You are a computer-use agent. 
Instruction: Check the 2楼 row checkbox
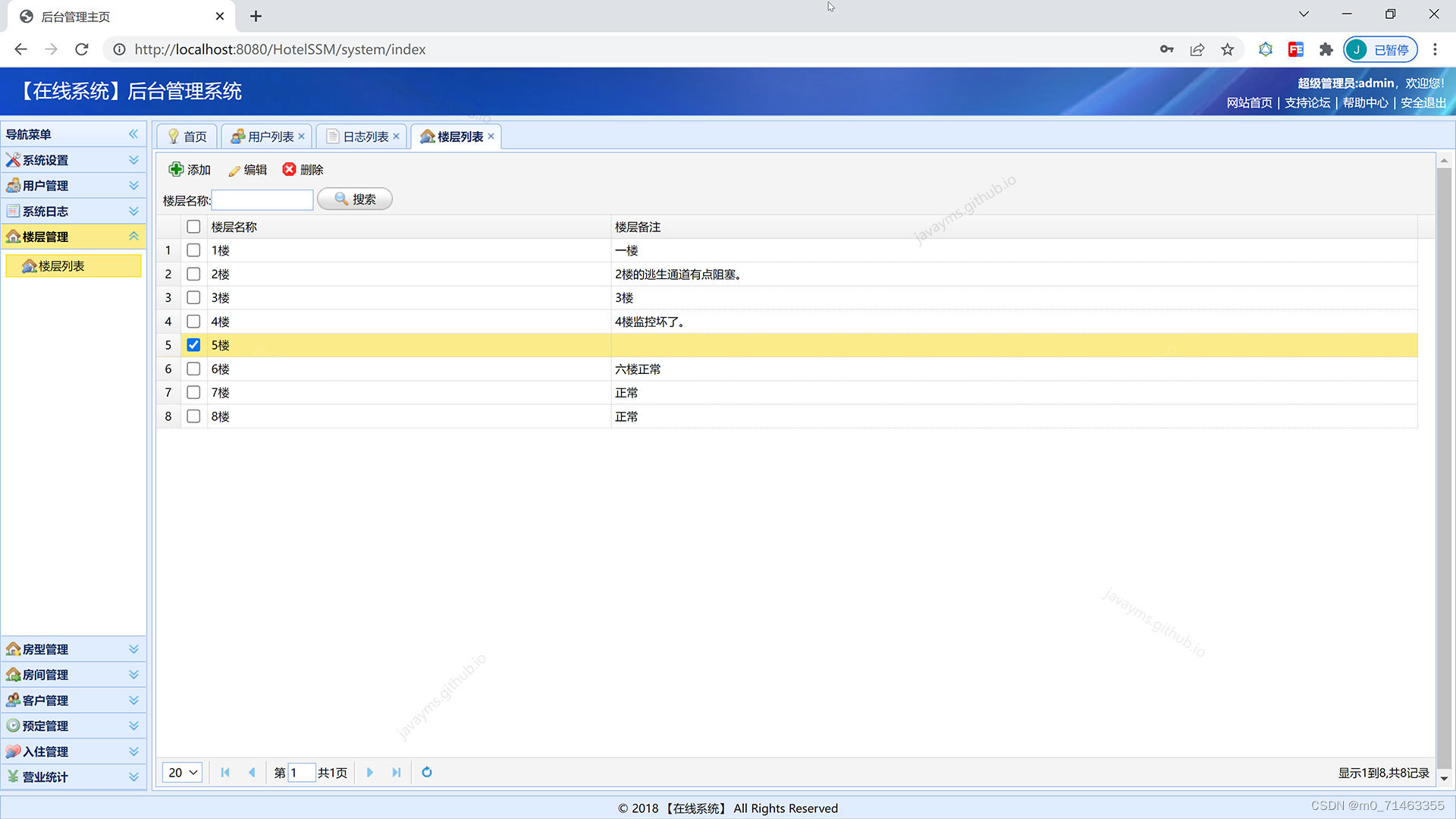(193, 274)
